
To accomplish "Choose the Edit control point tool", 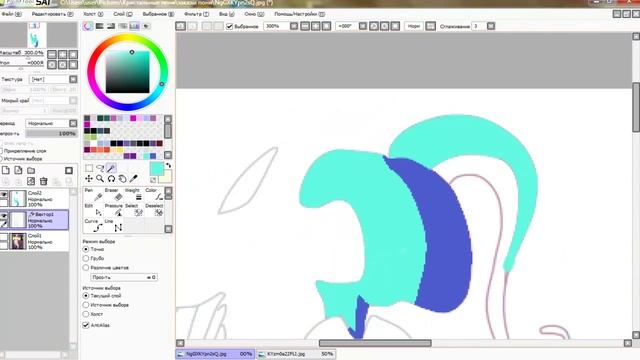I will [93, 210].
